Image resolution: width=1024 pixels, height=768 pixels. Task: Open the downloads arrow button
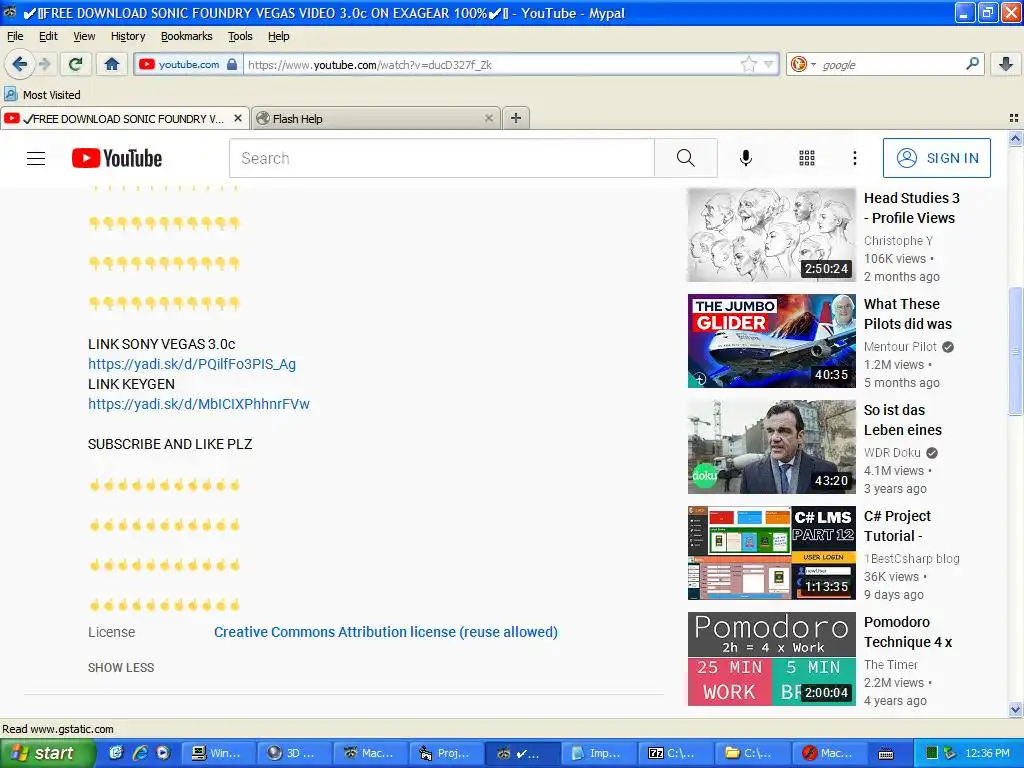tap(1006, 64)
